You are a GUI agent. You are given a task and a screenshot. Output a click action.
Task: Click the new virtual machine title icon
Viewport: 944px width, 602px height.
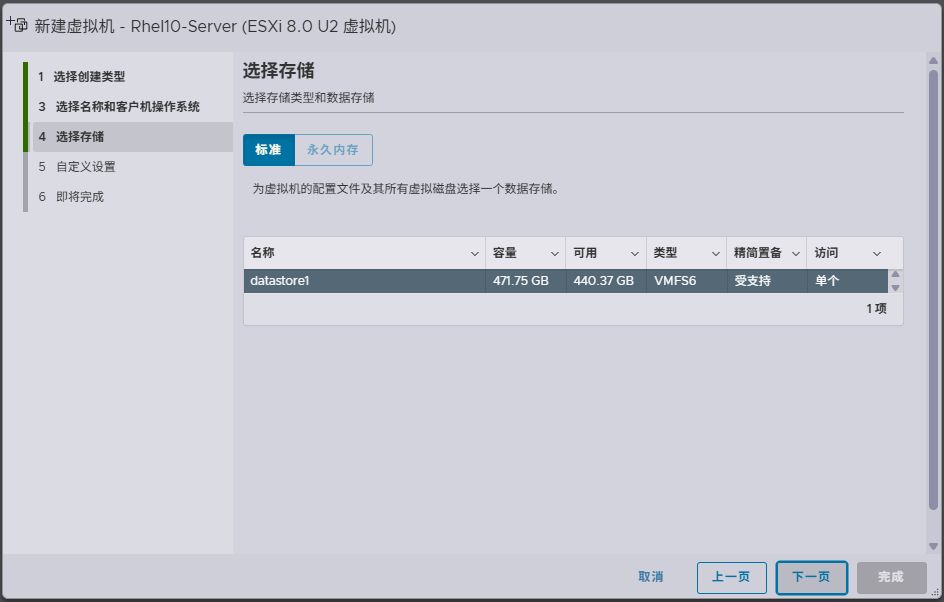click(17, 25)
